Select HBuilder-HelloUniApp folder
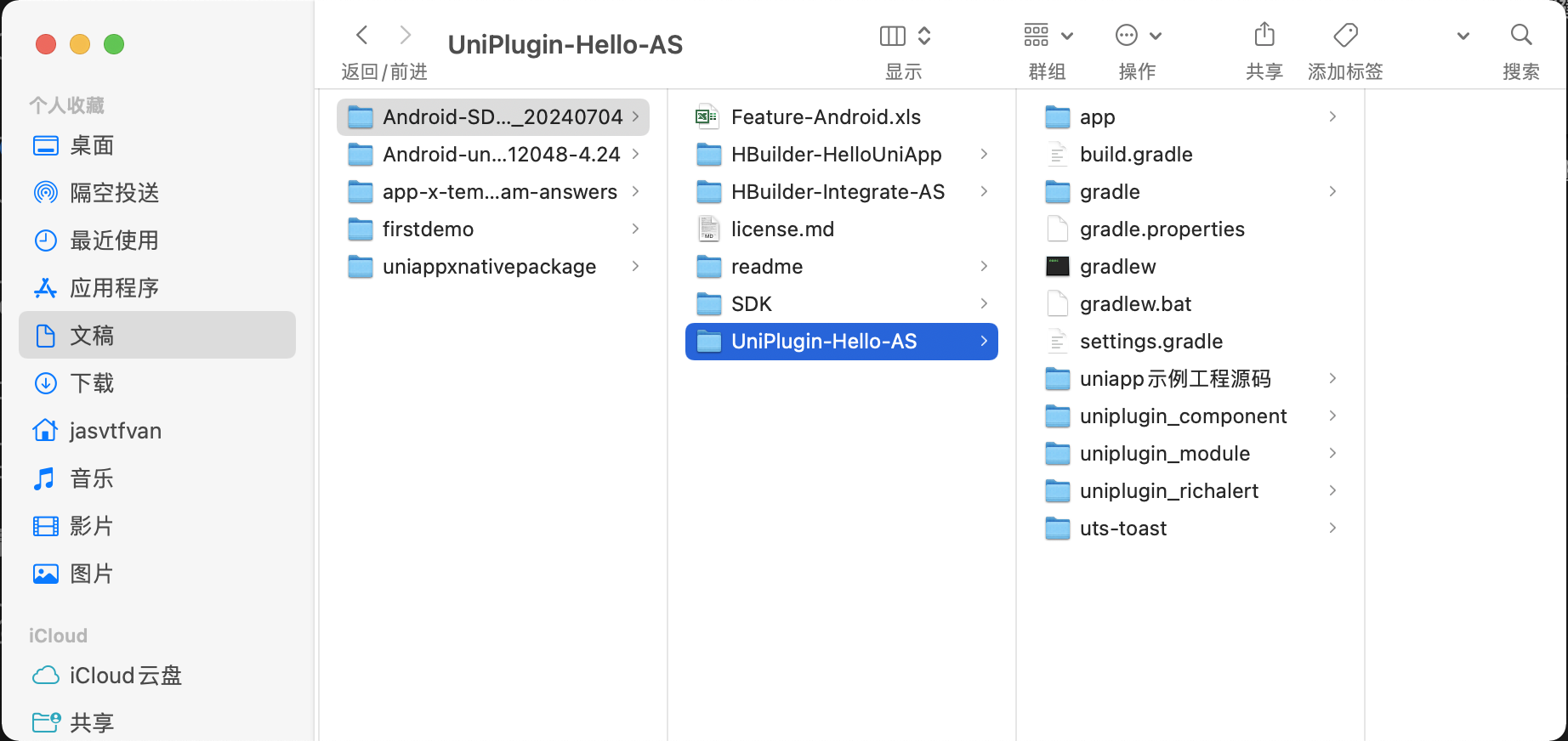Image resolution: width=1568 pixels, height=741 pixels. (842, 155)
